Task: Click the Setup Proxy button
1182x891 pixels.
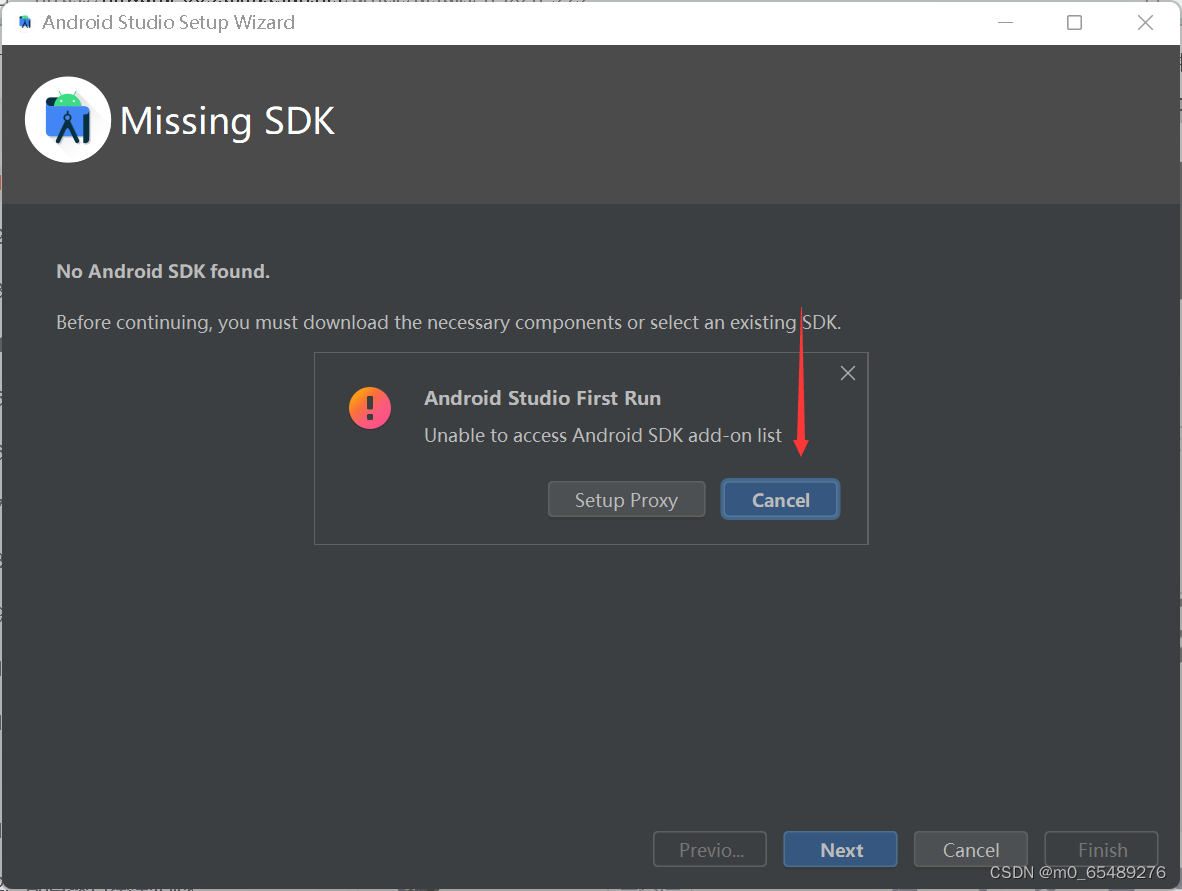Action: (x=626, y=500)
